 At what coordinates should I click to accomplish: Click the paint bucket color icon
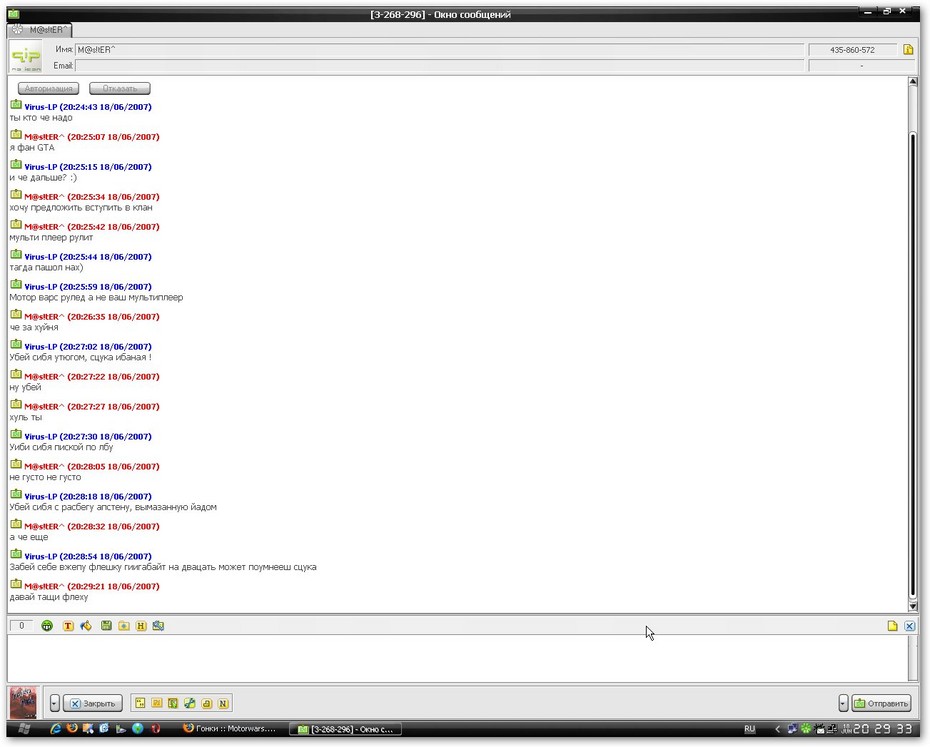pos(86,626)
